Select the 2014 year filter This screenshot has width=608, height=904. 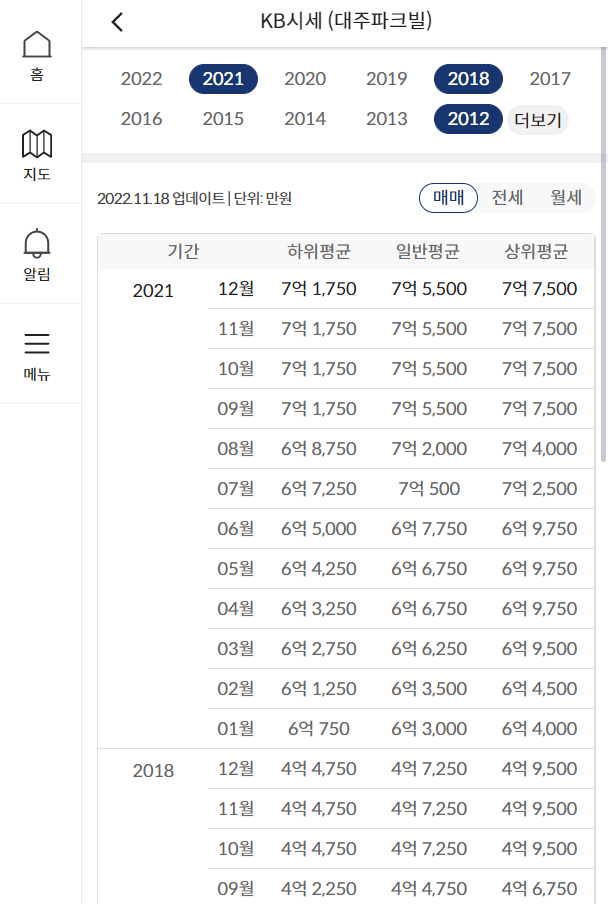pos(305,119)
